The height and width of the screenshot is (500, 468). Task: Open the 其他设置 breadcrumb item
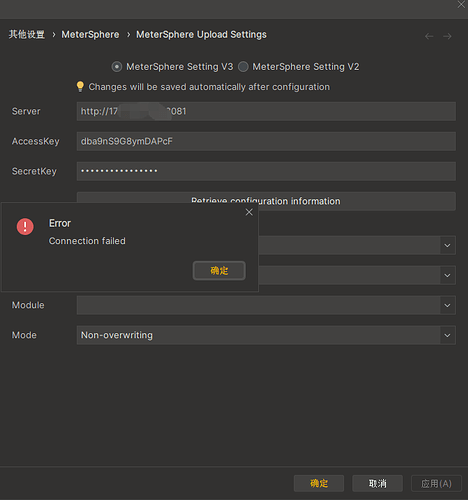click(x=27, y=35)
